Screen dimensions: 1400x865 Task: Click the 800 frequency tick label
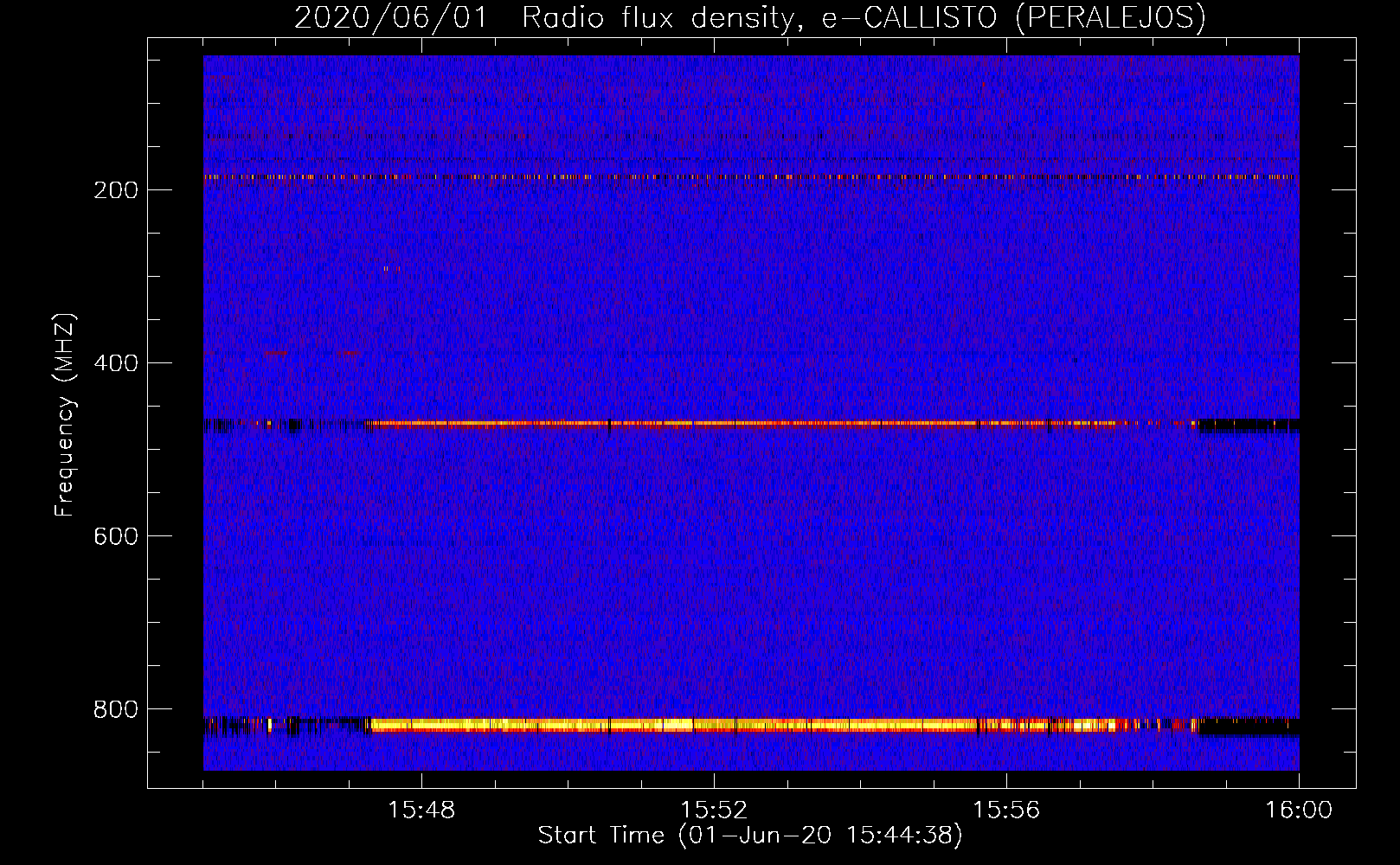pos(116,709)
